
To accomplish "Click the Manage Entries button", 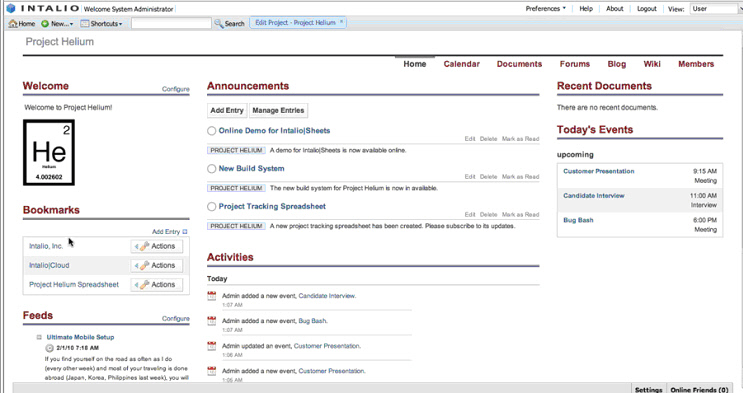I will pyautogui.click(x=278, y=110).
